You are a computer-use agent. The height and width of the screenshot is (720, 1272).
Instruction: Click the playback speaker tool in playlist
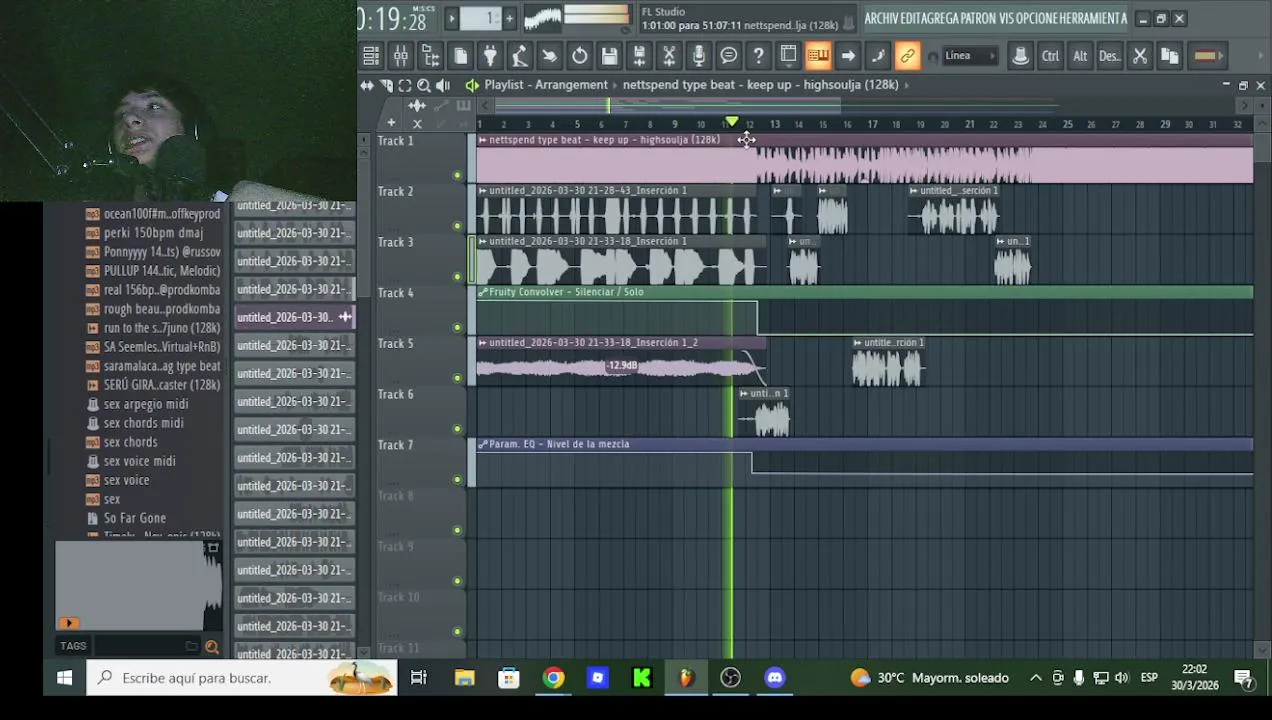[x=443, y=85]
